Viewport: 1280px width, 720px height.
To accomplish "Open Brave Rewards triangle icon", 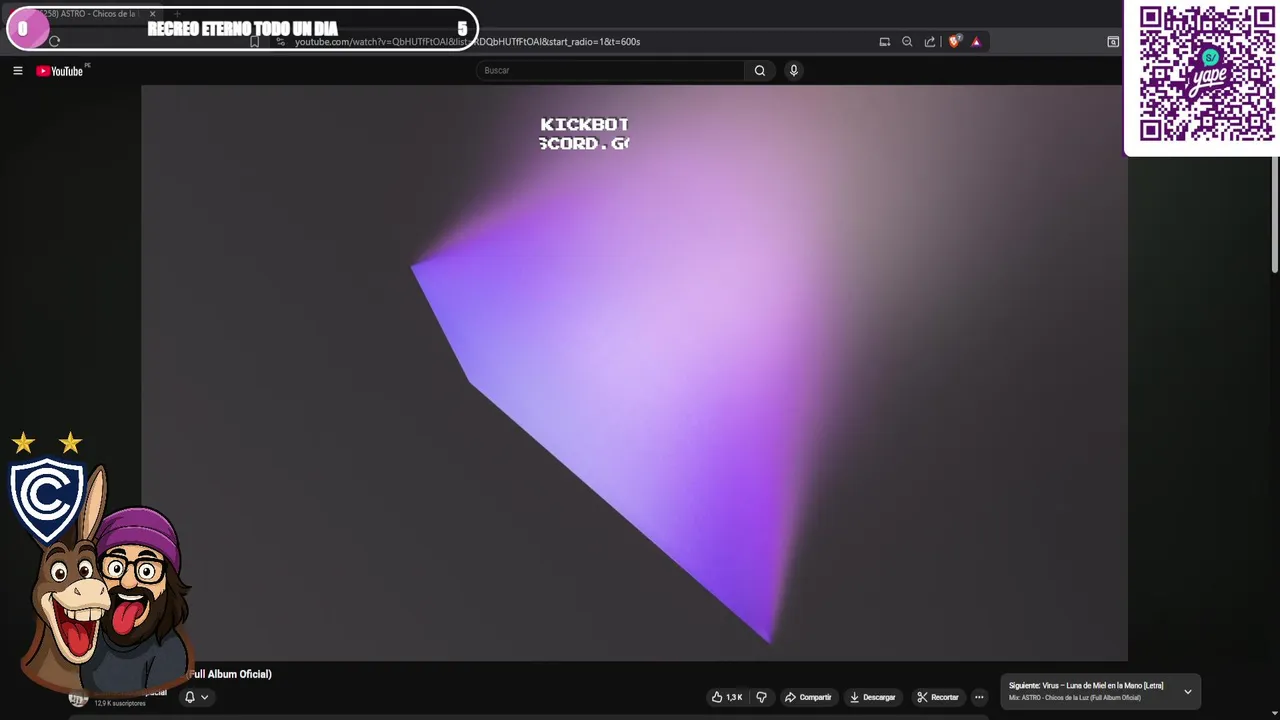I will pyautogui.click(x=976, y=42).
